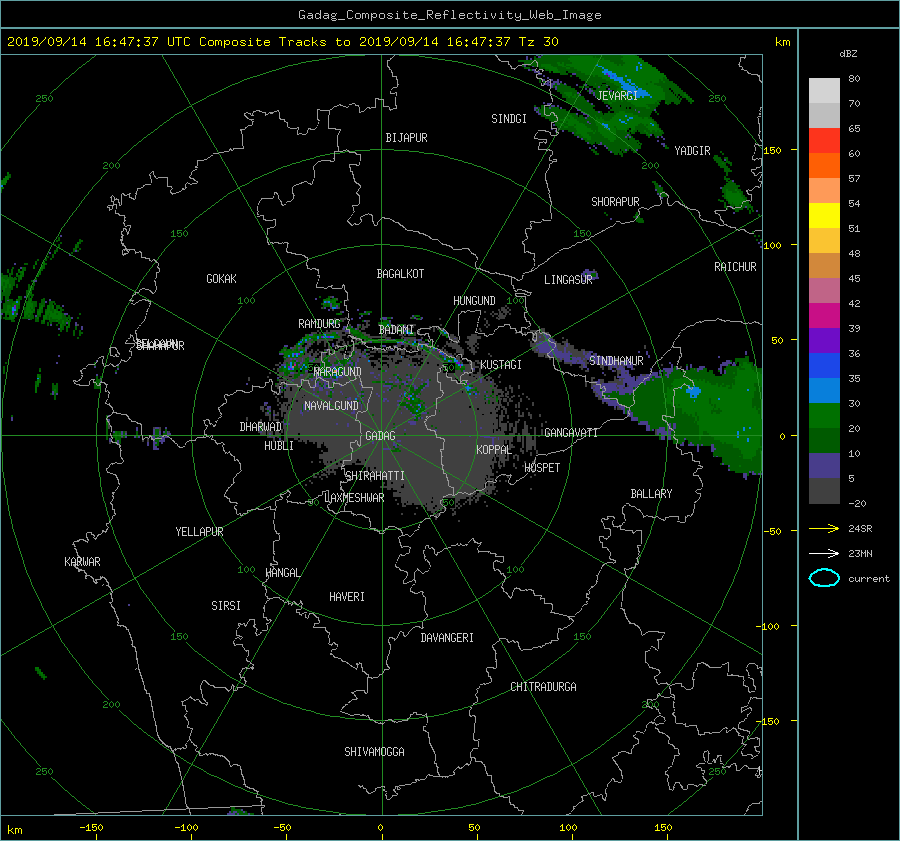
Task: Click the BAGALKOT city label
Action: (400, 274)
